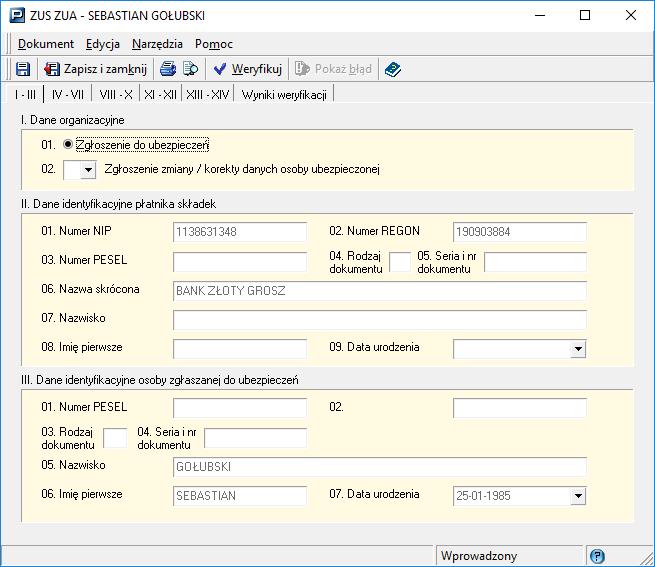
Task: Switch to tab XIII - XIV
Action: click(x=208, y=95)
